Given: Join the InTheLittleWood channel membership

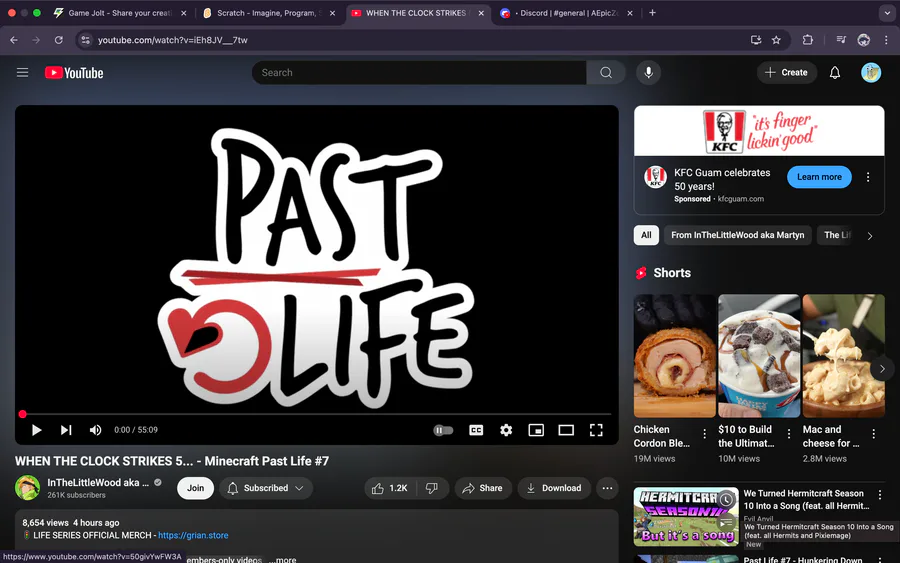Looking at the screenshot, I should click(x=195, y=488).
